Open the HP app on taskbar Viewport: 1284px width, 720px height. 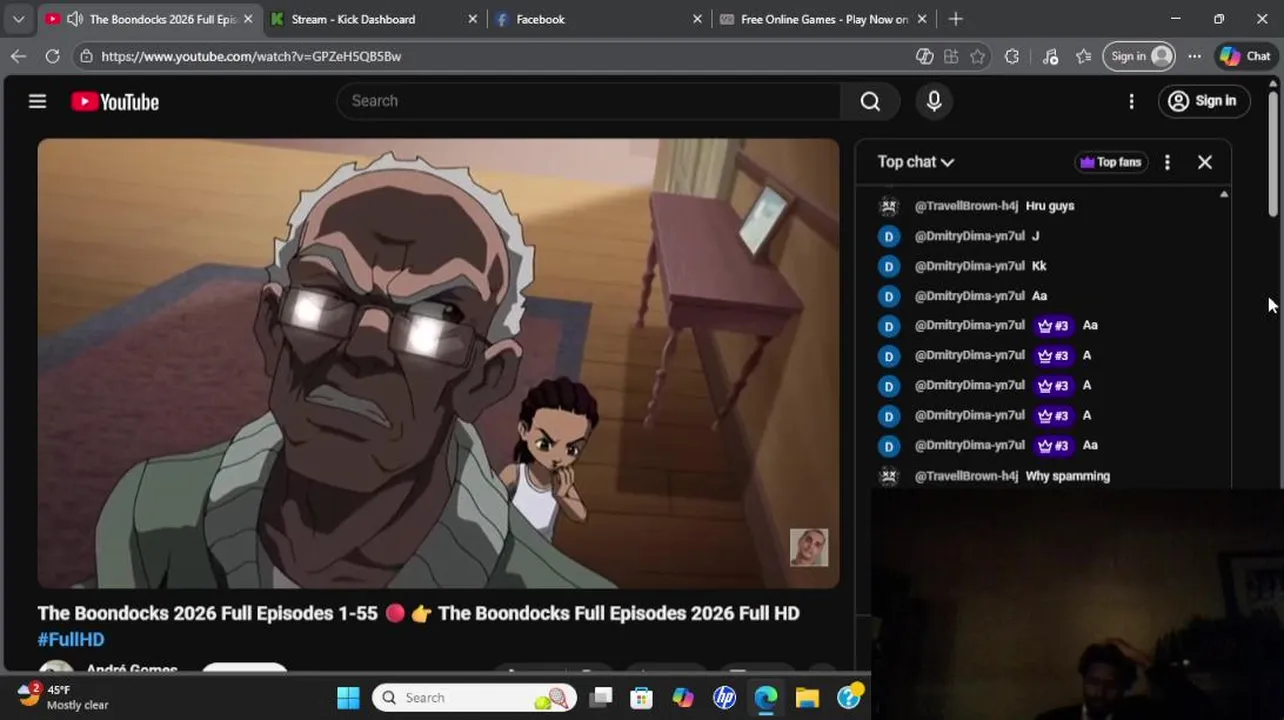point(725,698)
